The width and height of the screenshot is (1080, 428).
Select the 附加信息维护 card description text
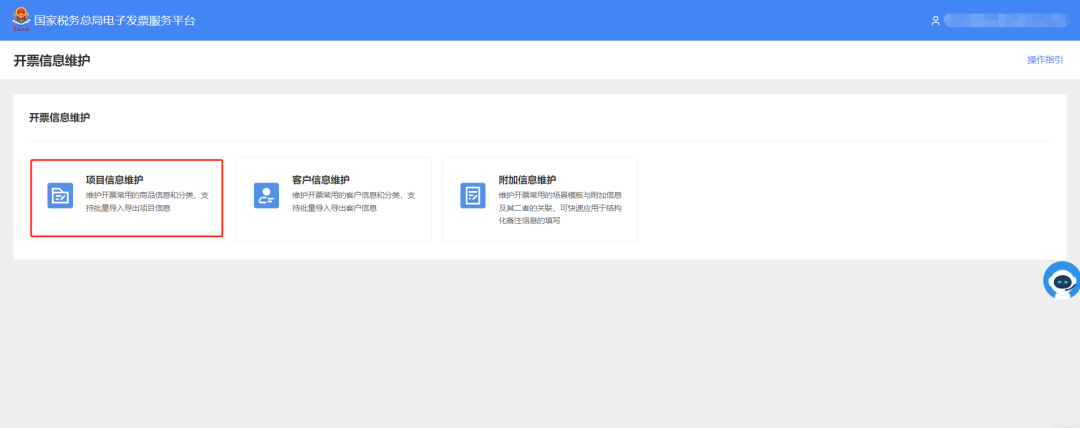[560, 207]
